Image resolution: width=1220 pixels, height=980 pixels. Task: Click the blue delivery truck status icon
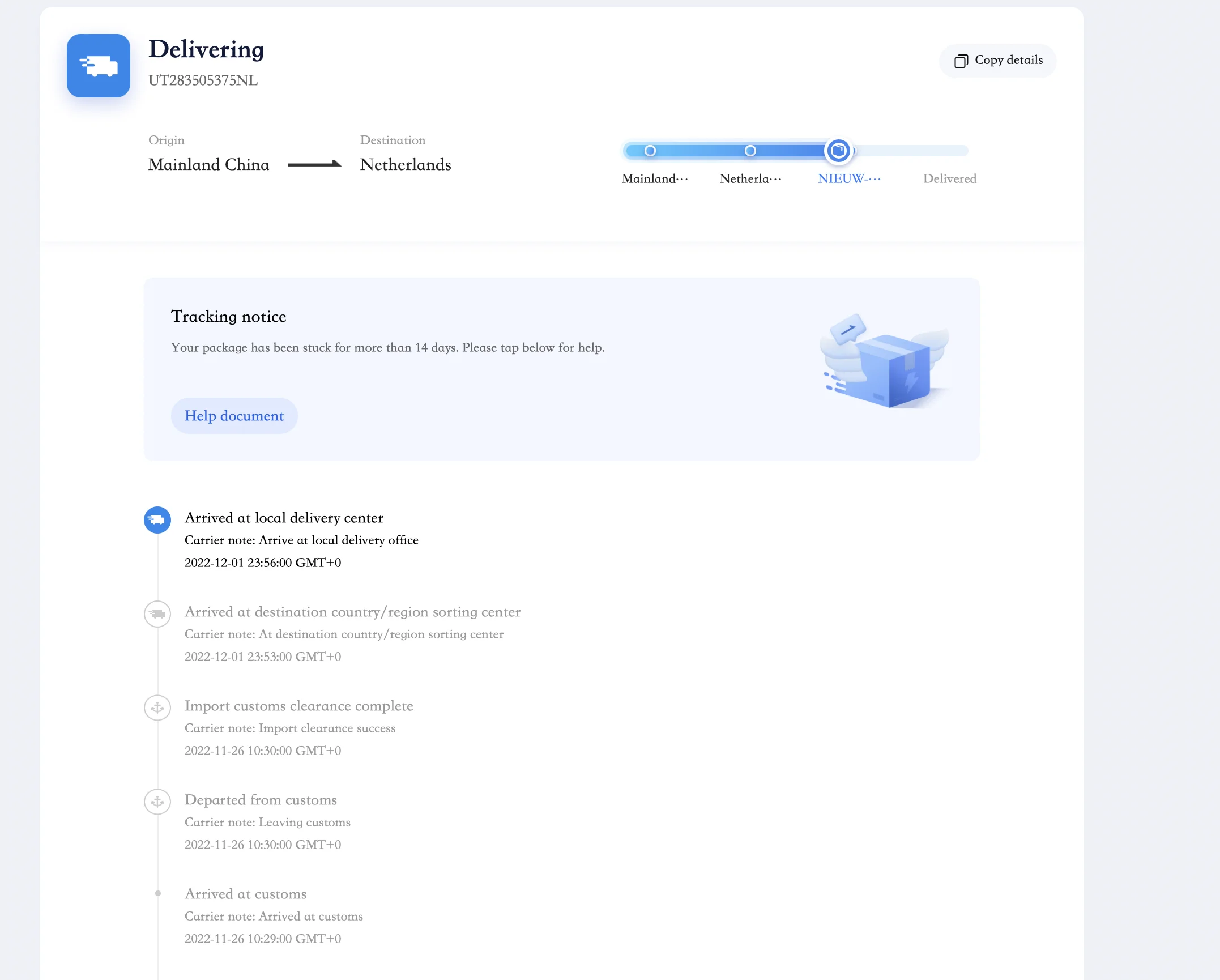99,66
